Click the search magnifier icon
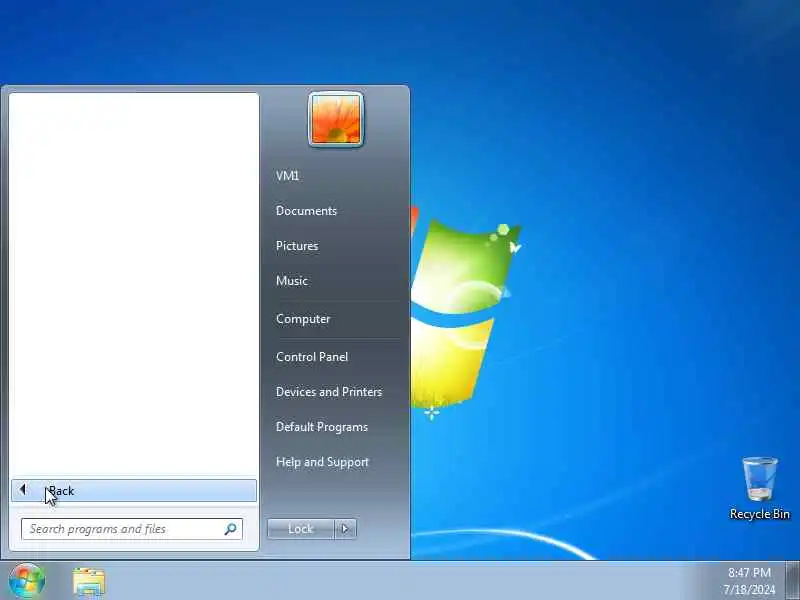800x600 pixels. pos(231,529)
